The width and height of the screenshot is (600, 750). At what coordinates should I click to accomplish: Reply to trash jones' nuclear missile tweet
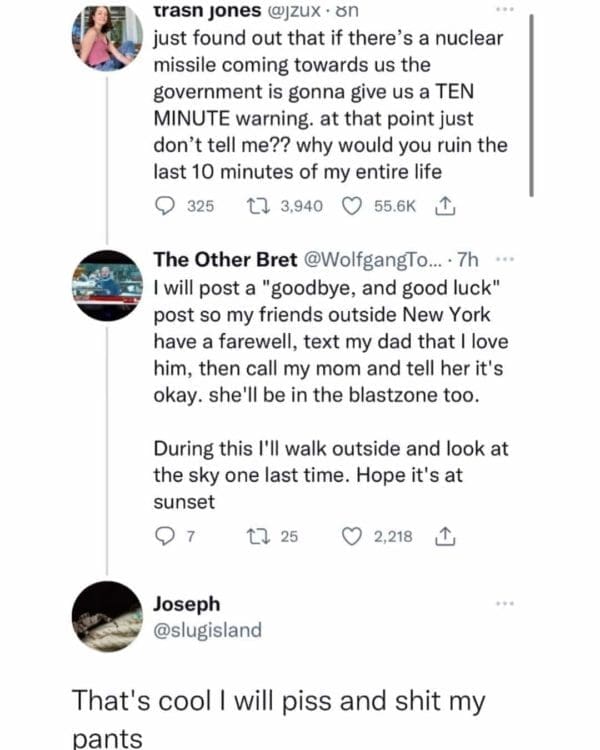[169, 206]
